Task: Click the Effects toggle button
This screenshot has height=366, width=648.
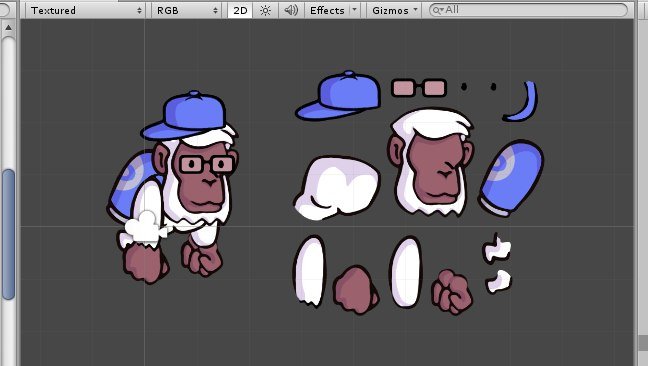Action: (x=327, y=10)
